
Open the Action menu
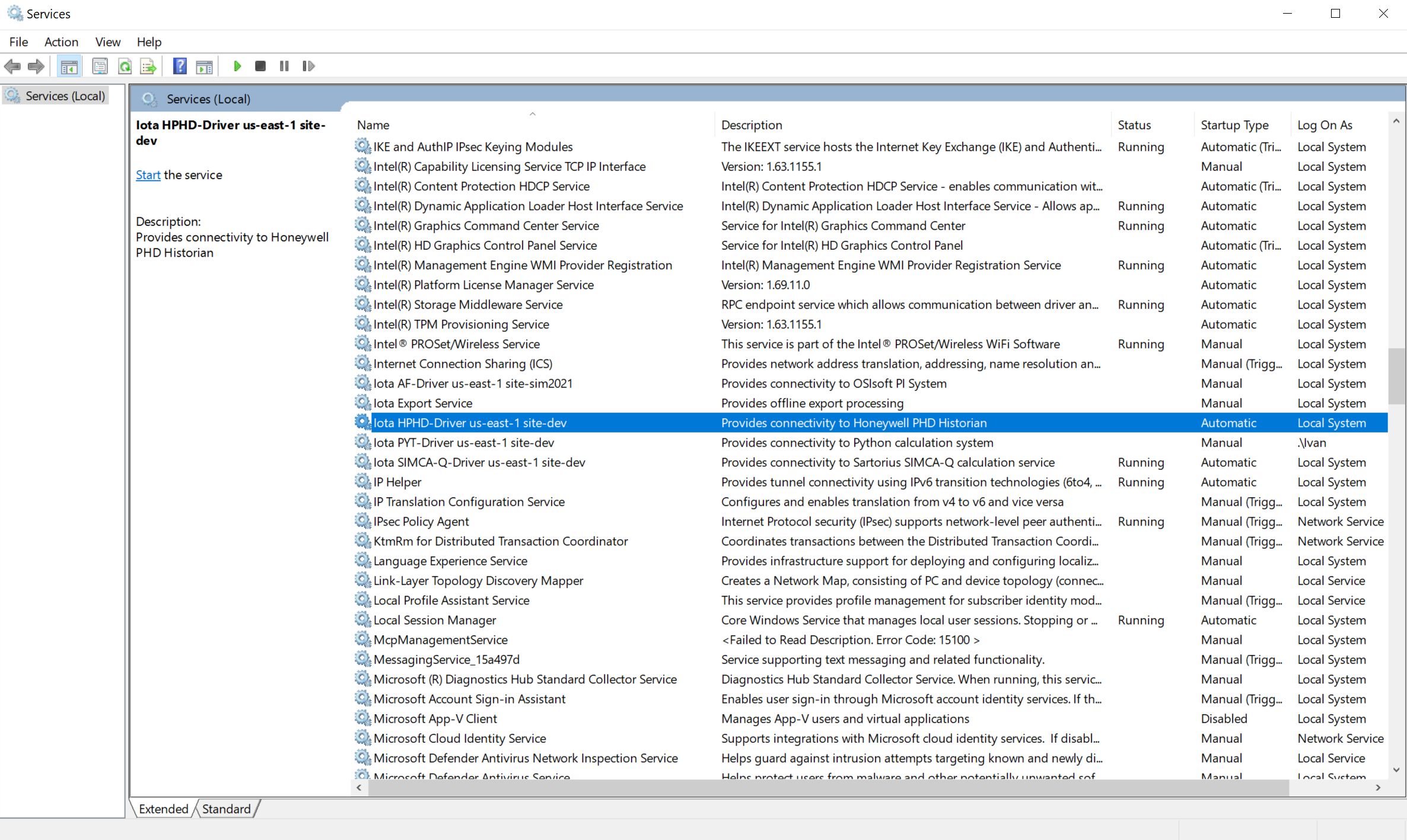(61, 42)
